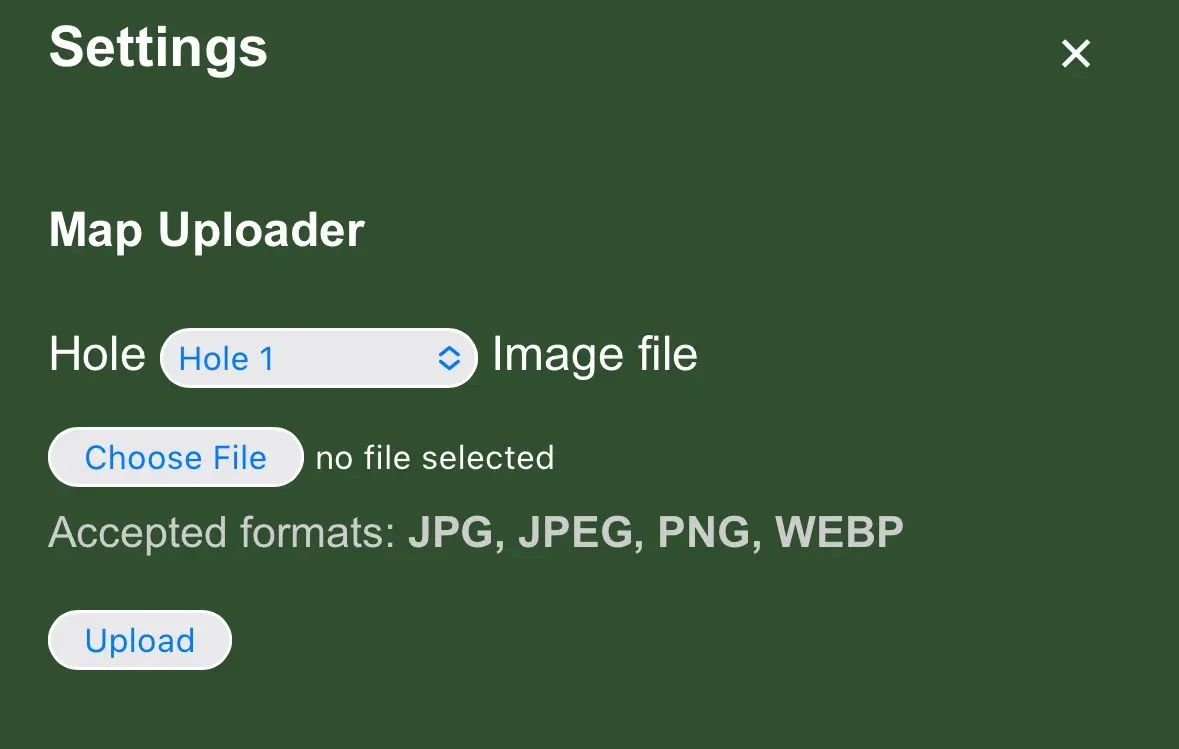The image size is (1179, 749).
Task: Click the Image file label
Action: click(593, 354)
